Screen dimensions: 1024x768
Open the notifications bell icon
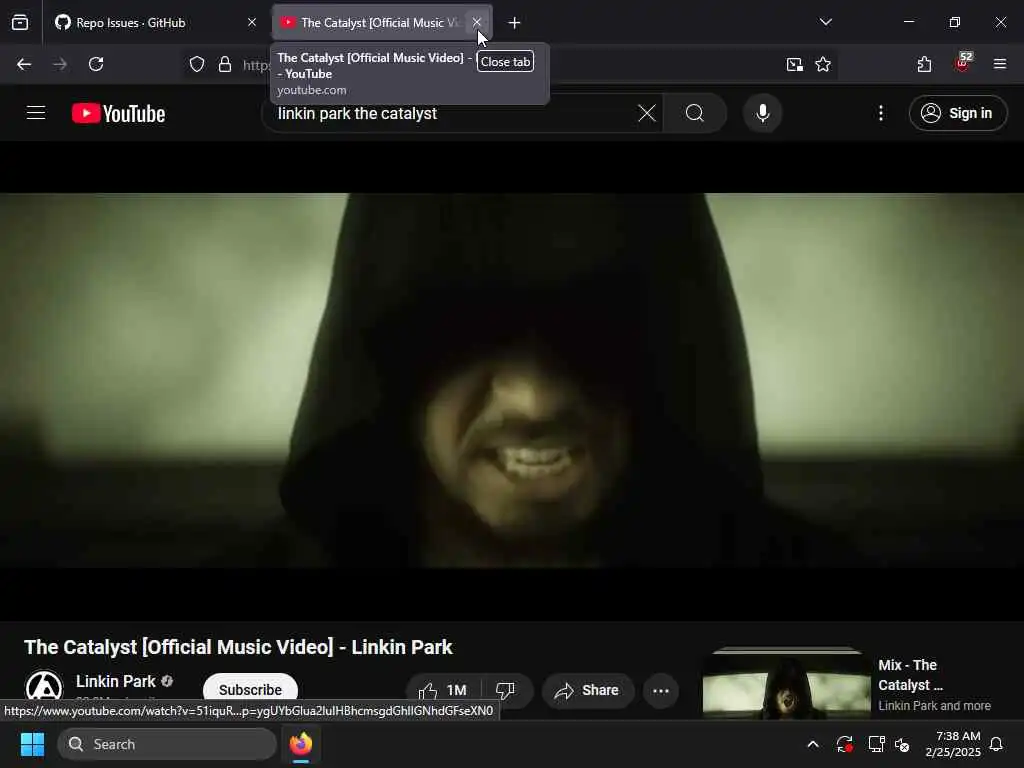pos(997,744)
